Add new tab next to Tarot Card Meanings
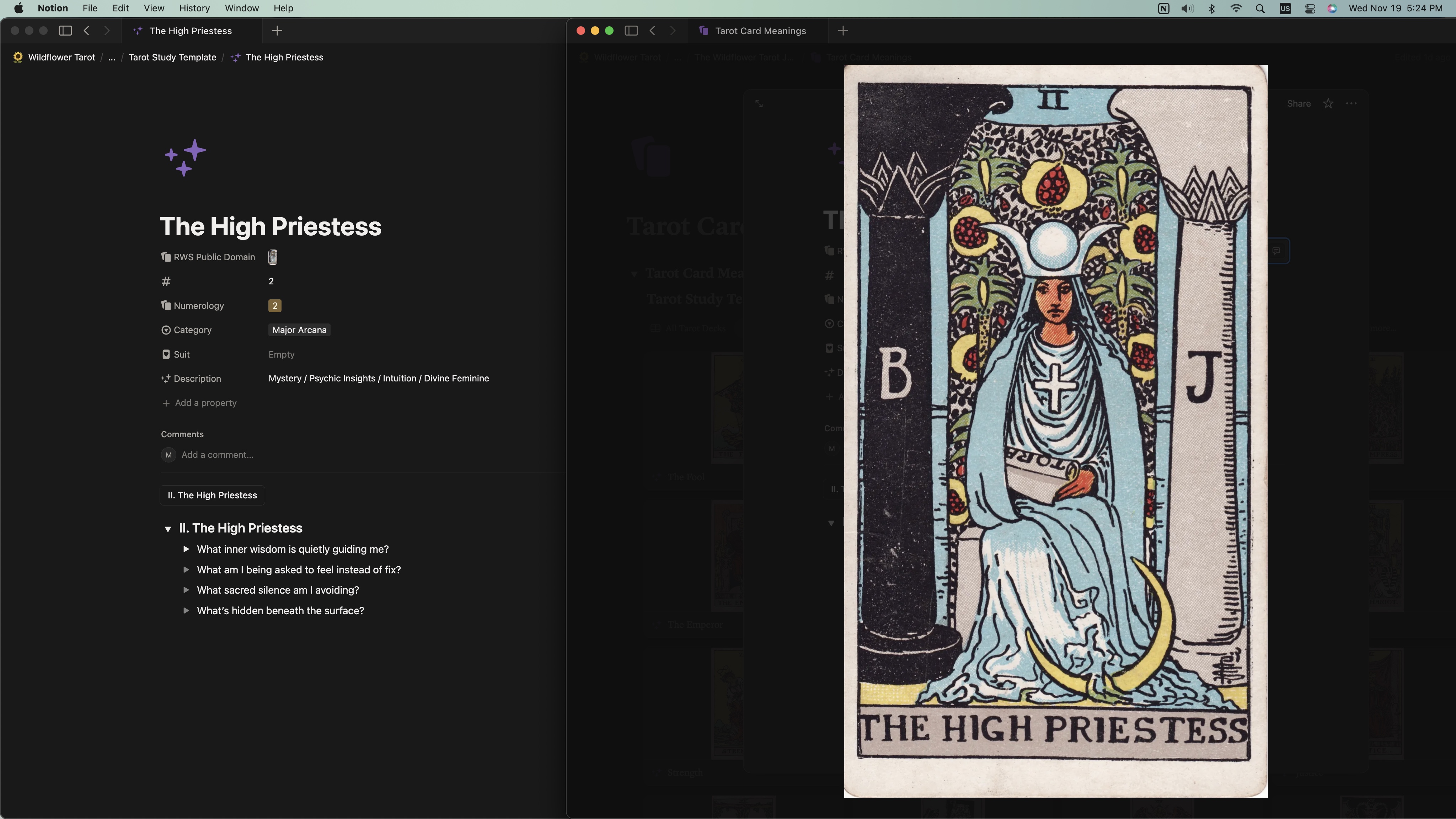The image size is (1456, 819). [x=843, y=31]
